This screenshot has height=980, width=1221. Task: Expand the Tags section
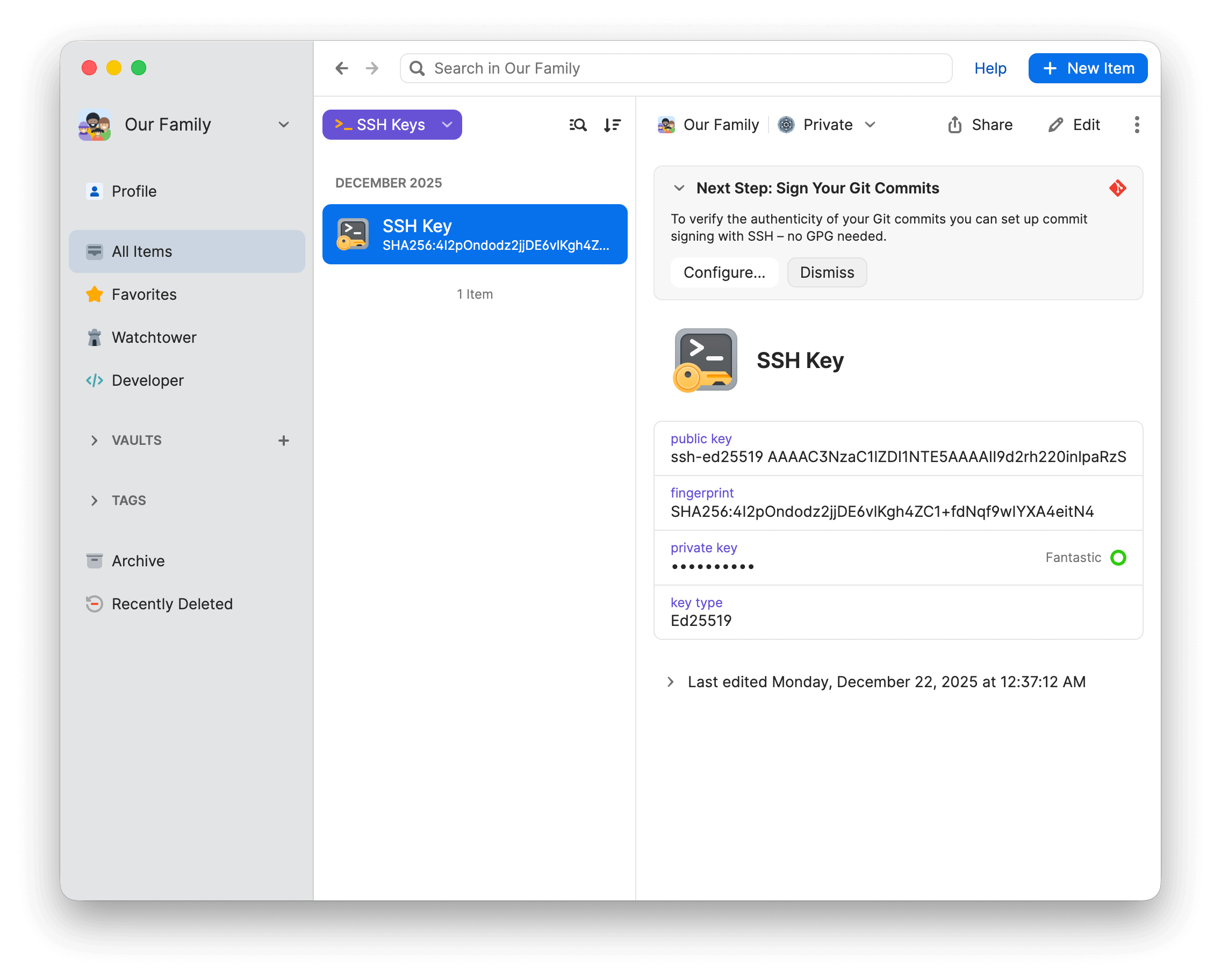tap(95, 500)
